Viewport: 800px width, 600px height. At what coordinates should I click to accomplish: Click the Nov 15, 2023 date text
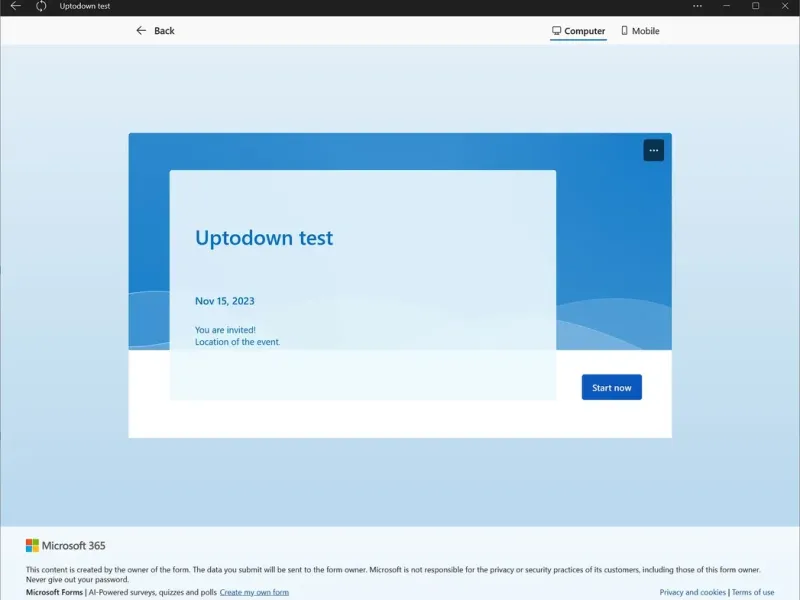coord(224,301)
